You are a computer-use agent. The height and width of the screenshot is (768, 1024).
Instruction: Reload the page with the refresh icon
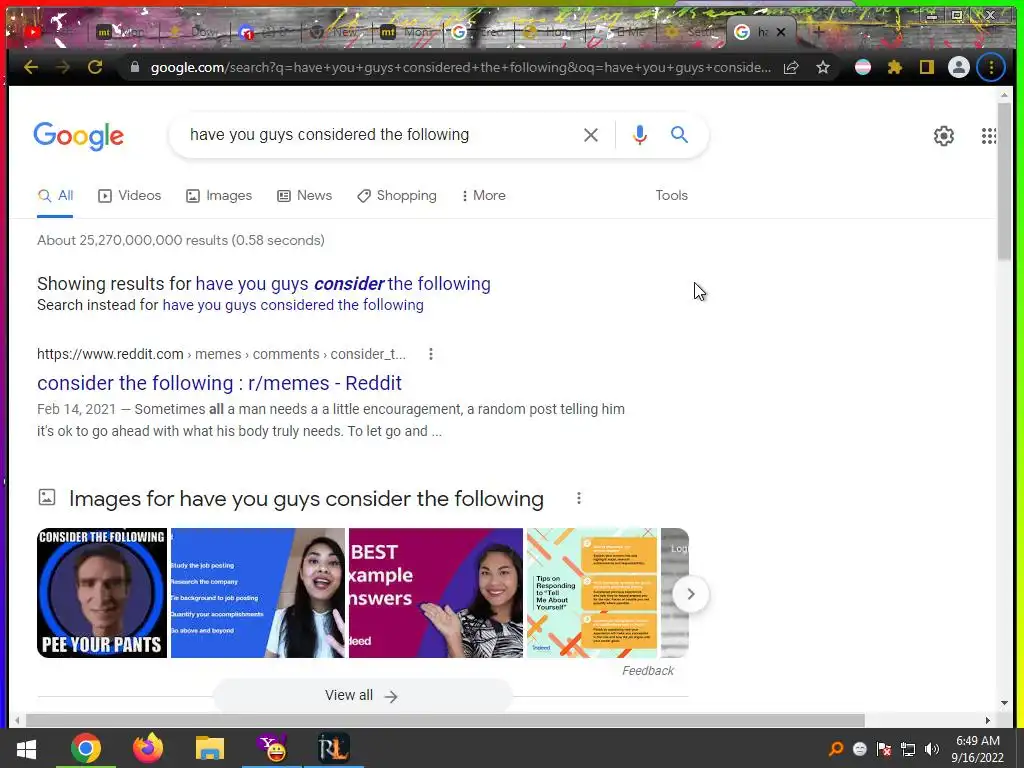[x=95, y=67]
